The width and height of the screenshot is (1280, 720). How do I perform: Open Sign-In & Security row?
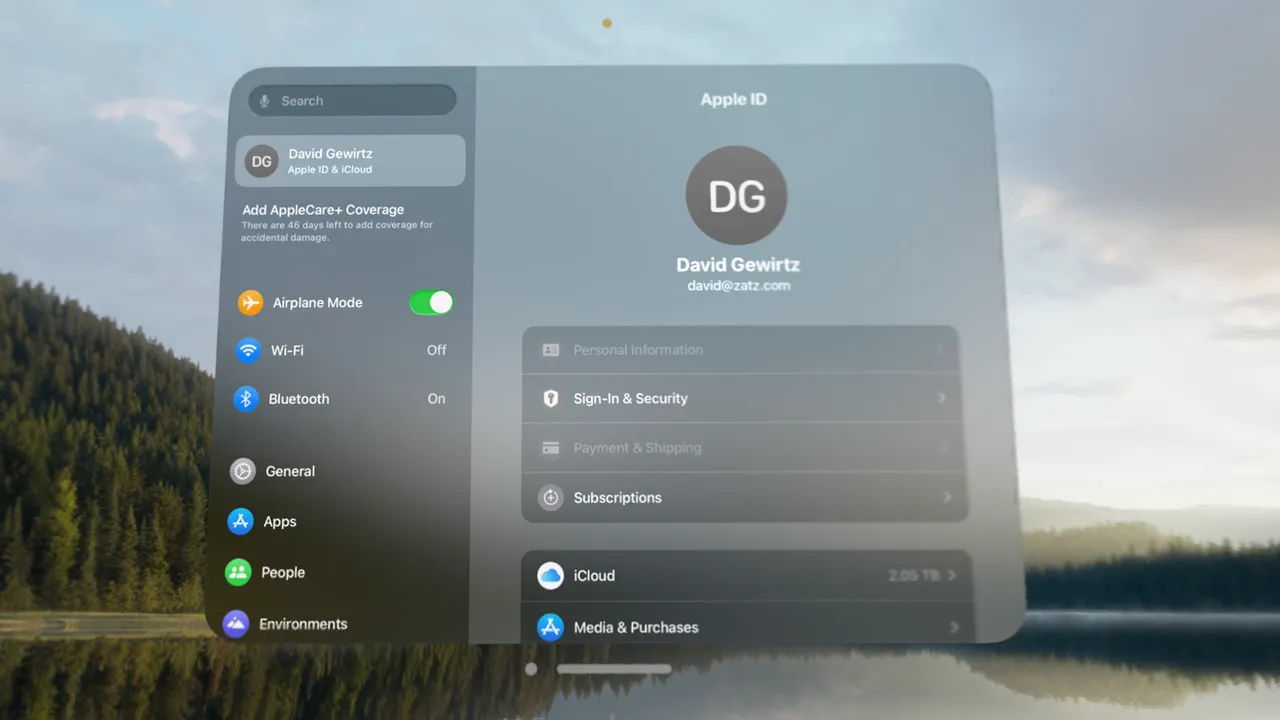[742, 398]
